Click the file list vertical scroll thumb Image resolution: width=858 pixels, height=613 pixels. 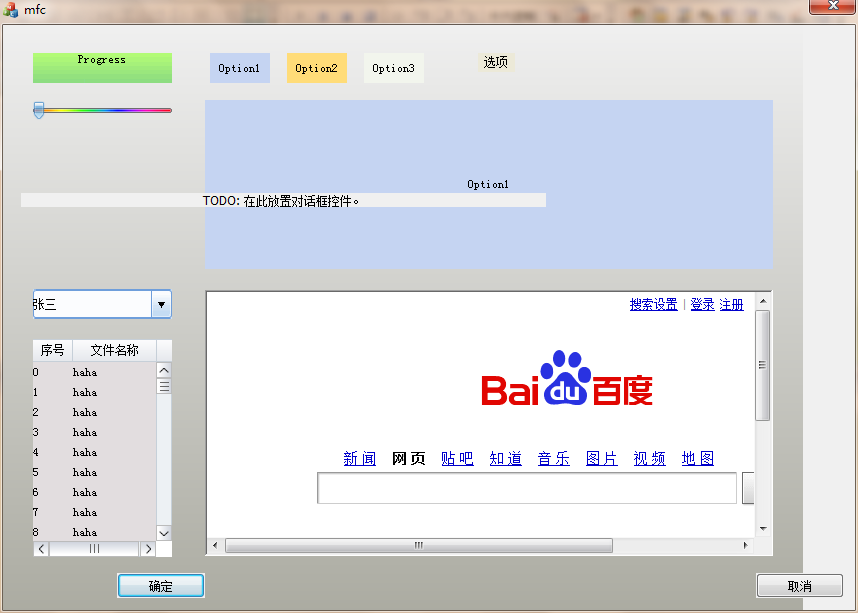(x=164, y=386)
